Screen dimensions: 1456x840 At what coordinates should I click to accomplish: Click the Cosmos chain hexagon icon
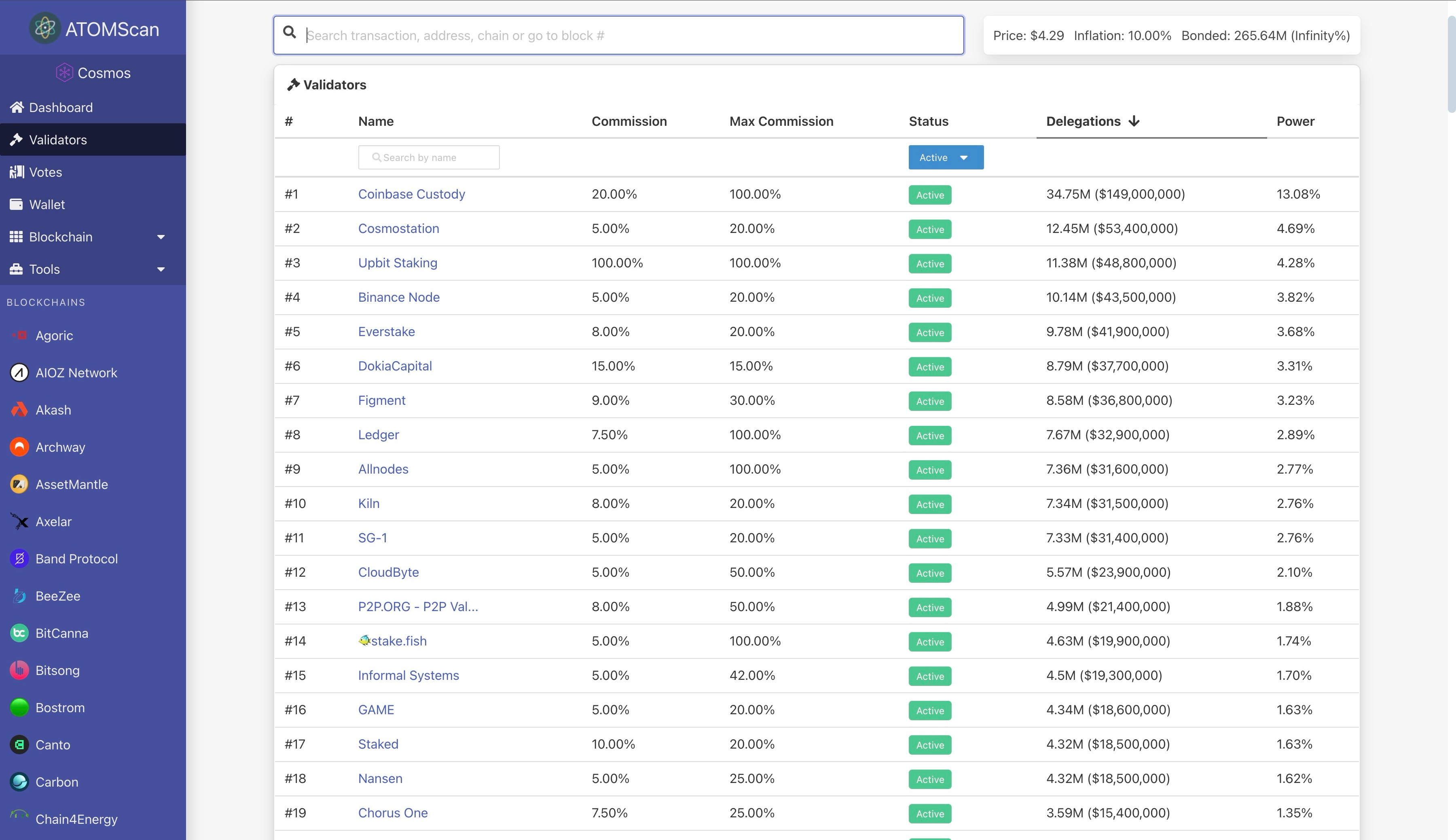tap(64, 73)
